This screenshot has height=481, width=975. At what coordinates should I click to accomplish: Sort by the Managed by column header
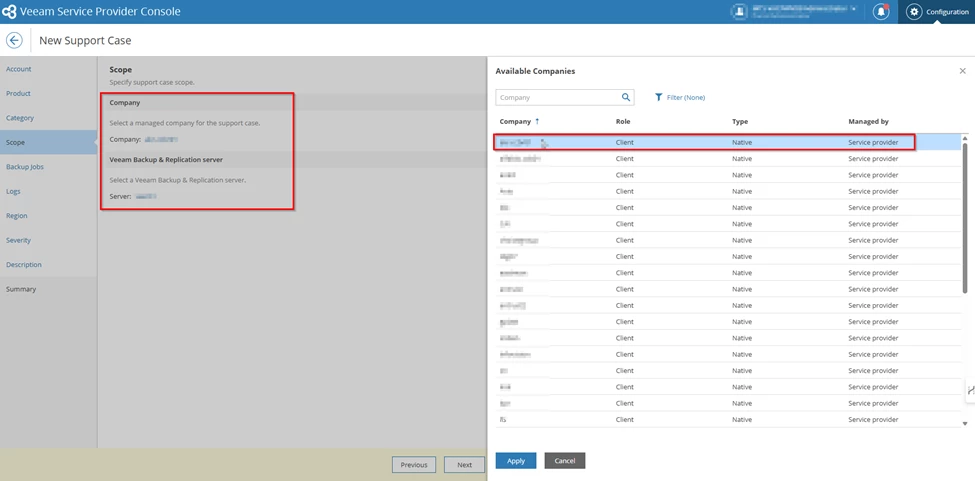tap(868, 122)
